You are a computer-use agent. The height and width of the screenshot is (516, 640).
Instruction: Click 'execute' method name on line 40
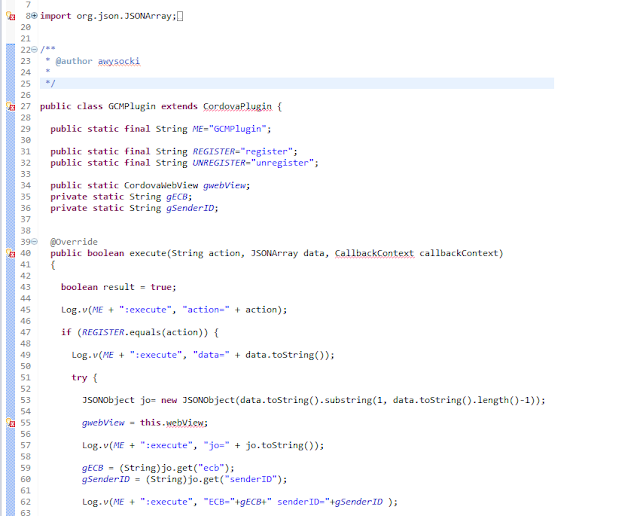148,253
